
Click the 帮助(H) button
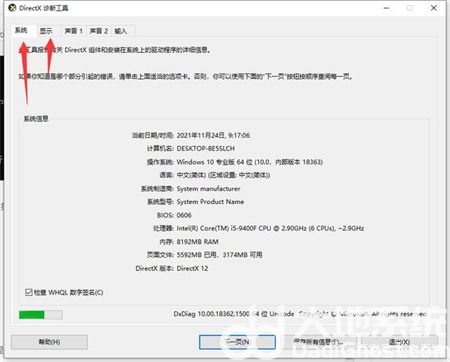click(x=49, y=342)
